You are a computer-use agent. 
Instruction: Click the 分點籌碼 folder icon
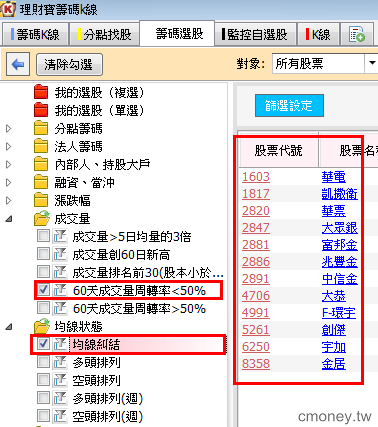(41, 128)
